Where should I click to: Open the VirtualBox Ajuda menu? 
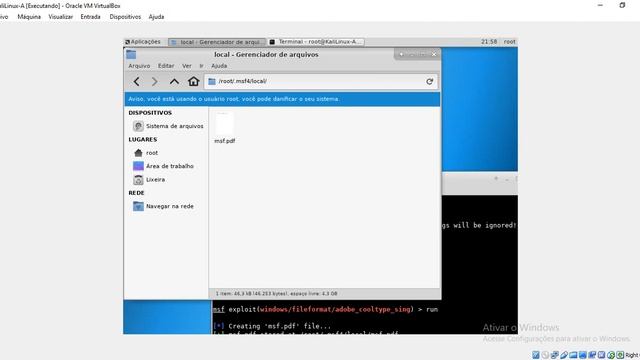[156, 17]
